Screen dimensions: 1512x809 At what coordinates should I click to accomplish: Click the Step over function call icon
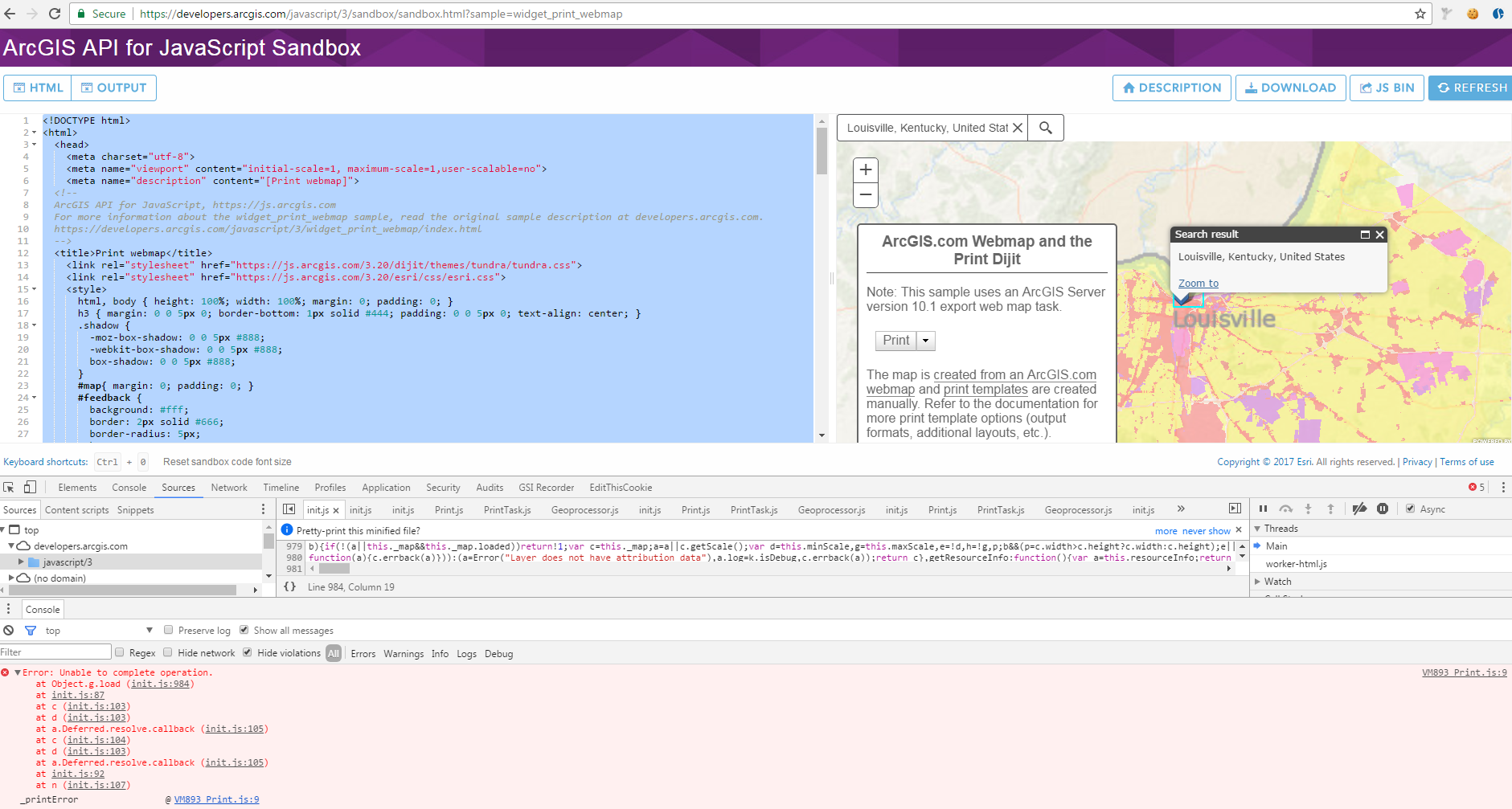(x=1286, y=509)
